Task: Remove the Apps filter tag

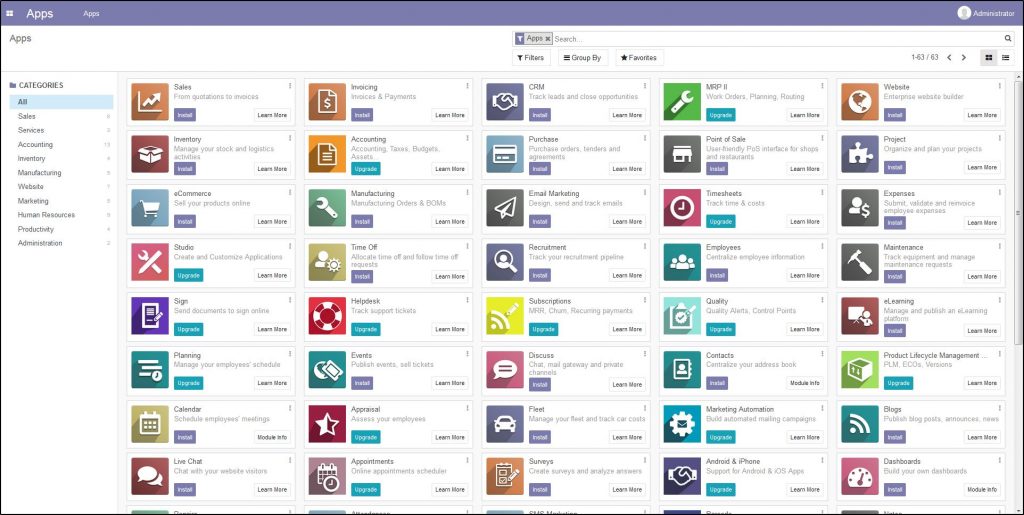Action: pyautogui.click(x=548, y=39)
